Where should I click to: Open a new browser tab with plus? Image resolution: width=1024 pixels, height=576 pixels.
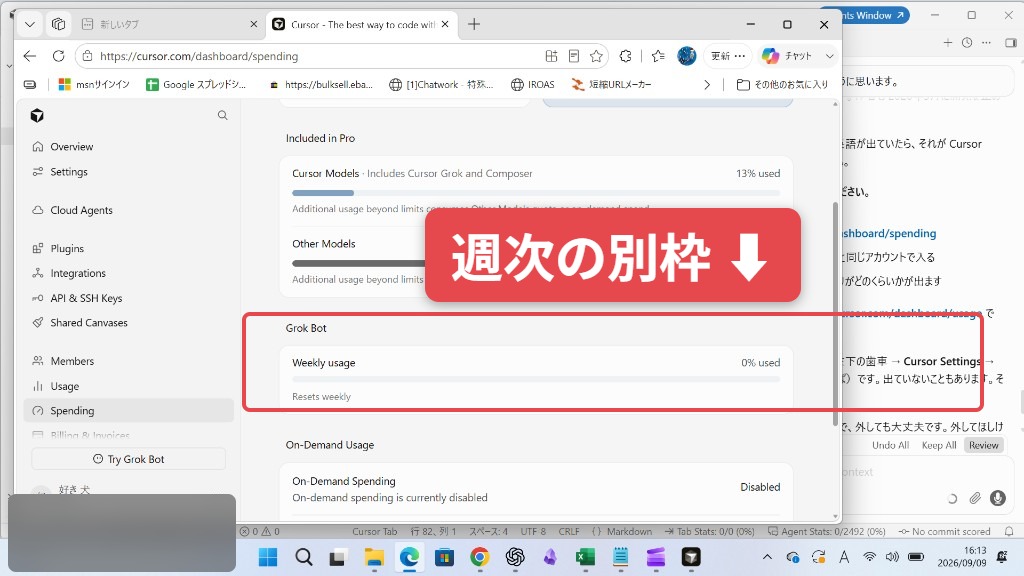pos(474,24)
